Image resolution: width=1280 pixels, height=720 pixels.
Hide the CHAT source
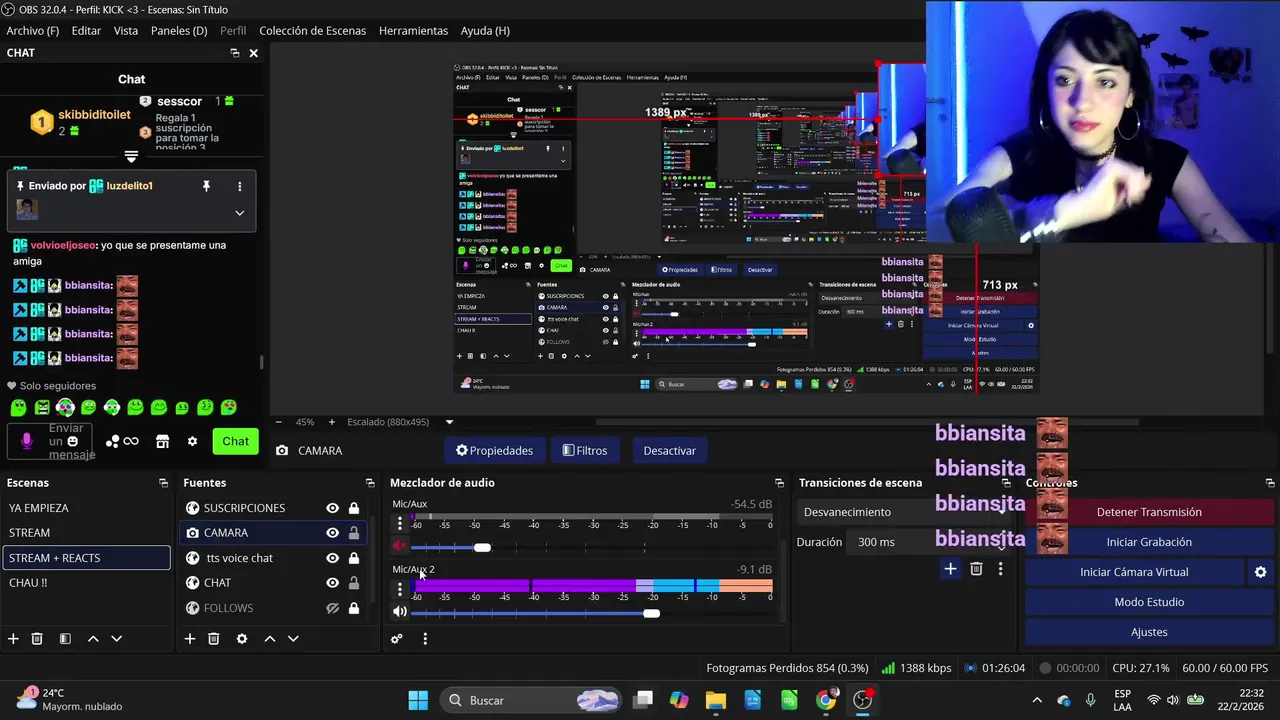pyautogui.click(x=332, y=583)
